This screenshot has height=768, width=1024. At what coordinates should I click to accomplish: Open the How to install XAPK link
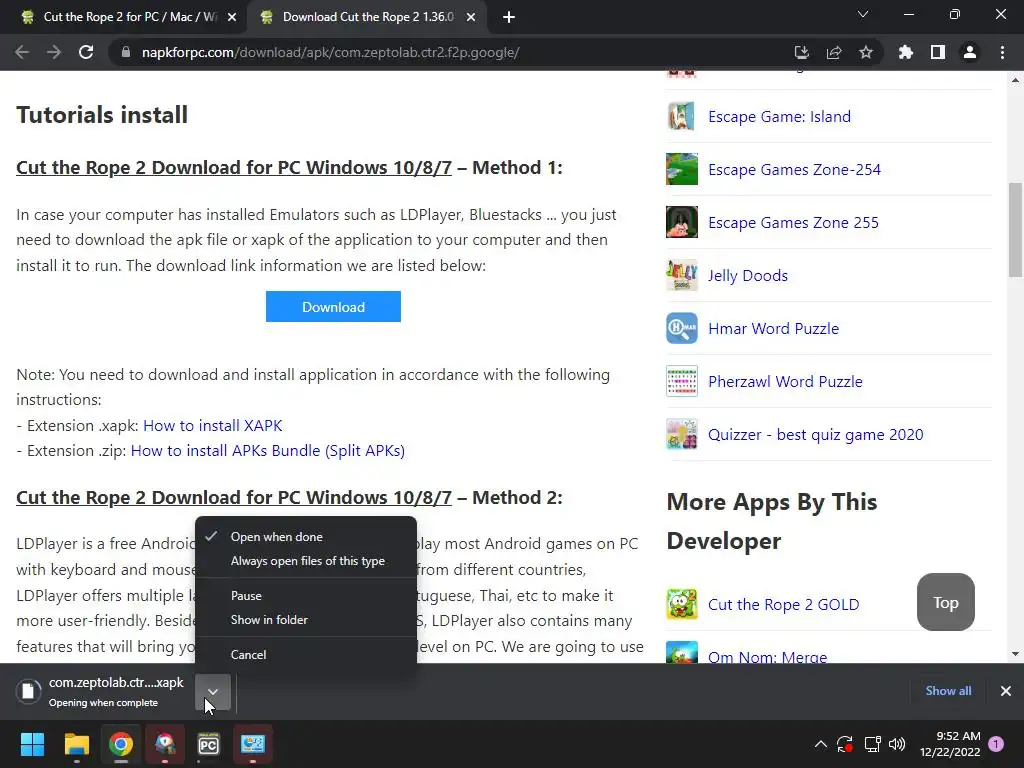(x=213, y=426)
